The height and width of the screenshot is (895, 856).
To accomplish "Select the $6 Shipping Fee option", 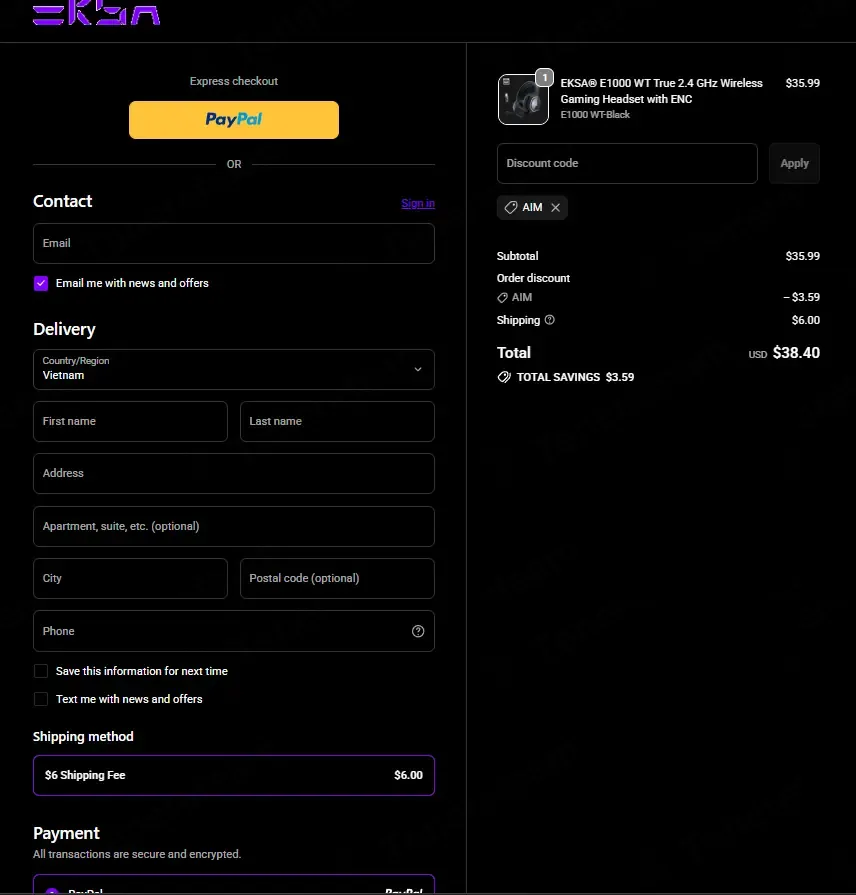I will pos(234,776).
